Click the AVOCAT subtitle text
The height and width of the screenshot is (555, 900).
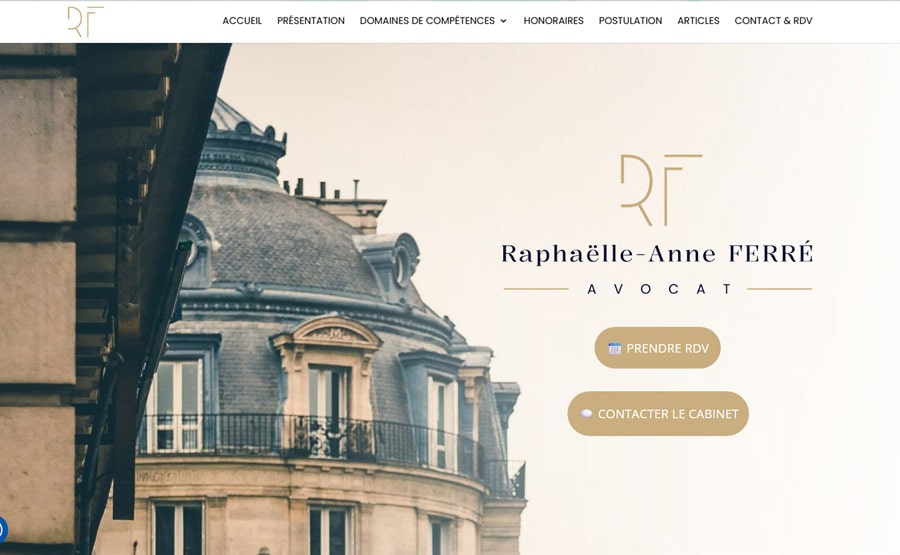coord(660,289)
